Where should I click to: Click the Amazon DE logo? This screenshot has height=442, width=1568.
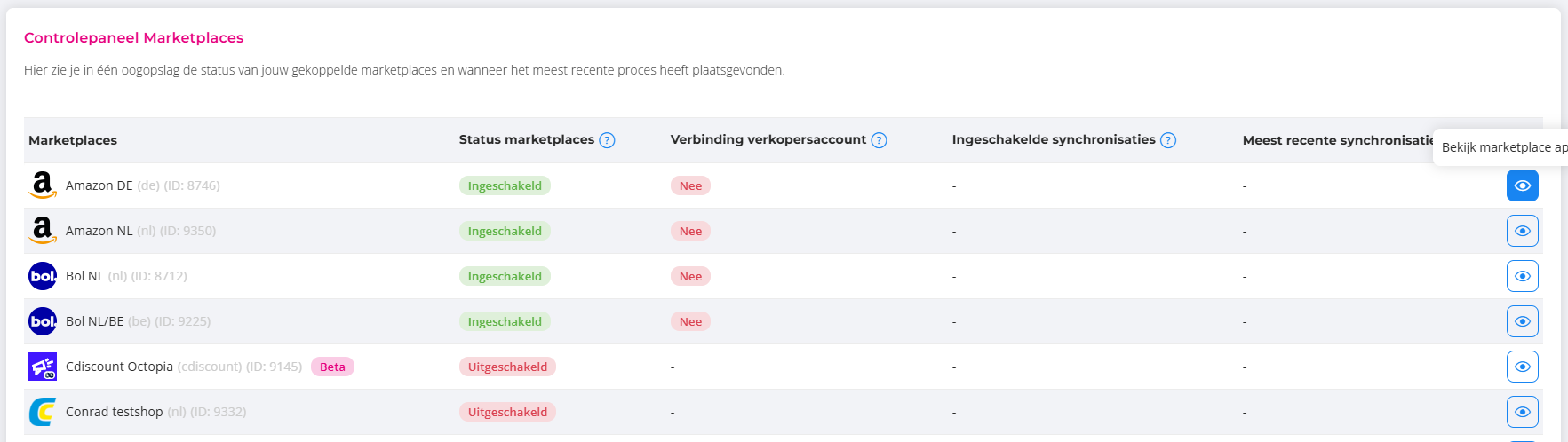[43, 185]
